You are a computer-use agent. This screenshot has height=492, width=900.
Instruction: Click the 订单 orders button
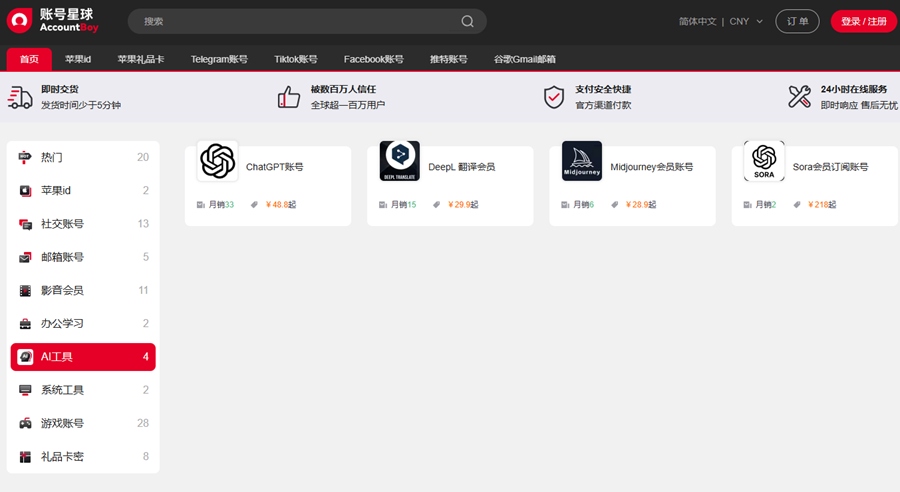click(x=797, y=21)
